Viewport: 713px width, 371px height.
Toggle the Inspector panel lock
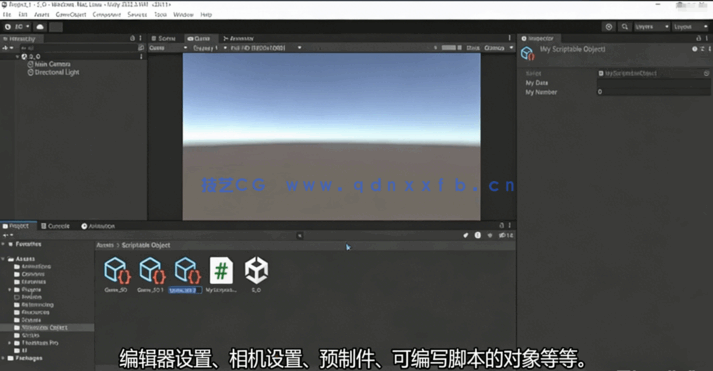[698, 38]
